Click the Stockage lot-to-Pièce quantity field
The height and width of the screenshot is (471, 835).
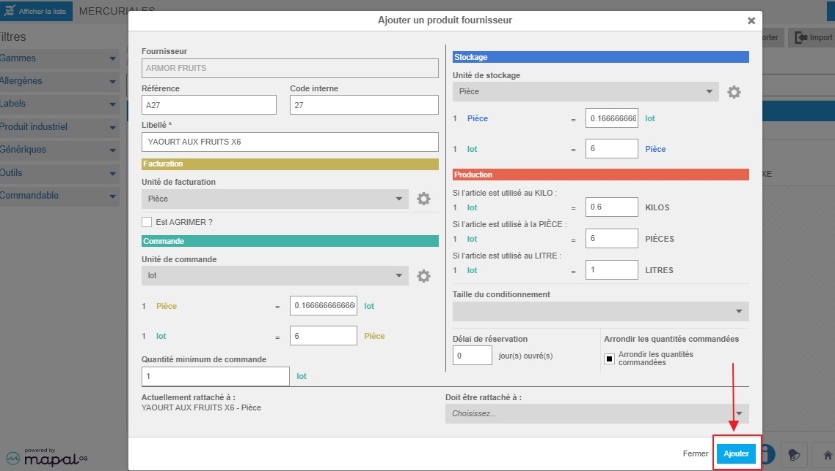click(x=611, y=149)
